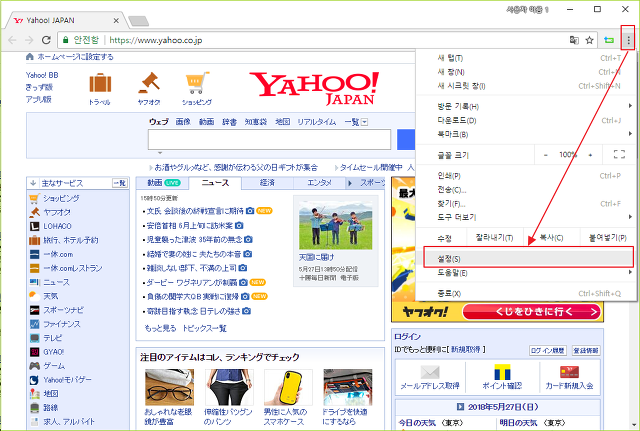The image size is (640, 431).
Task: Select 새 시크릿 창(I) menu item
Action: [x=527, y=86]
